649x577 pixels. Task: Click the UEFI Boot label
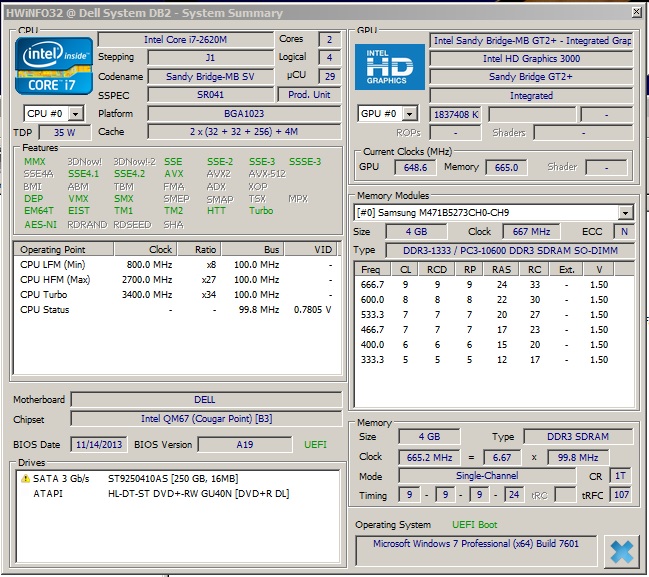(474, 525)
